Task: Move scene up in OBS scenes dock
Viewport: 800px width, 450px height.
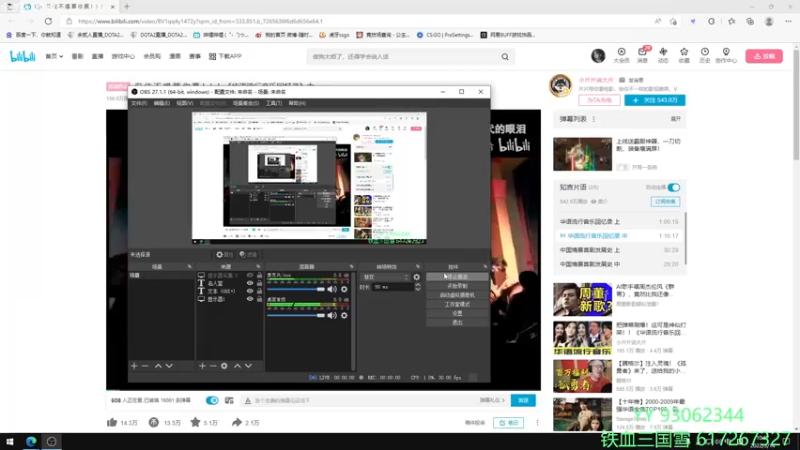Action: (158, 366)
